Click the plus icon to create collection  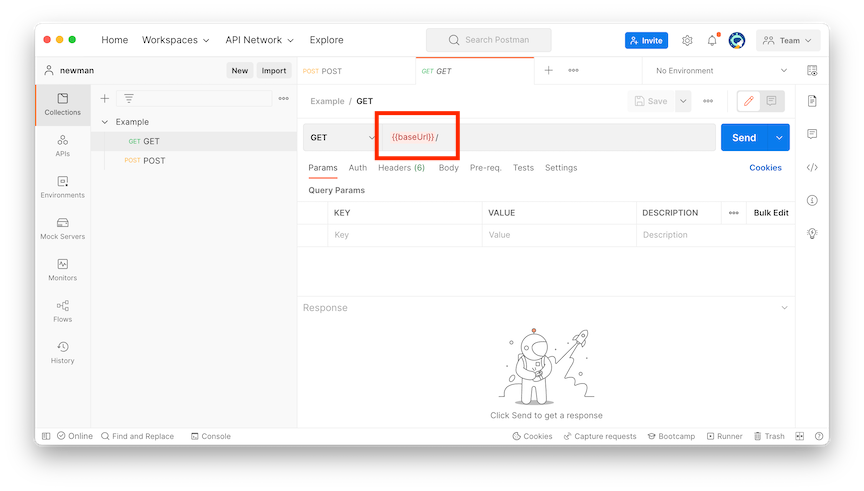pos(105,99)
